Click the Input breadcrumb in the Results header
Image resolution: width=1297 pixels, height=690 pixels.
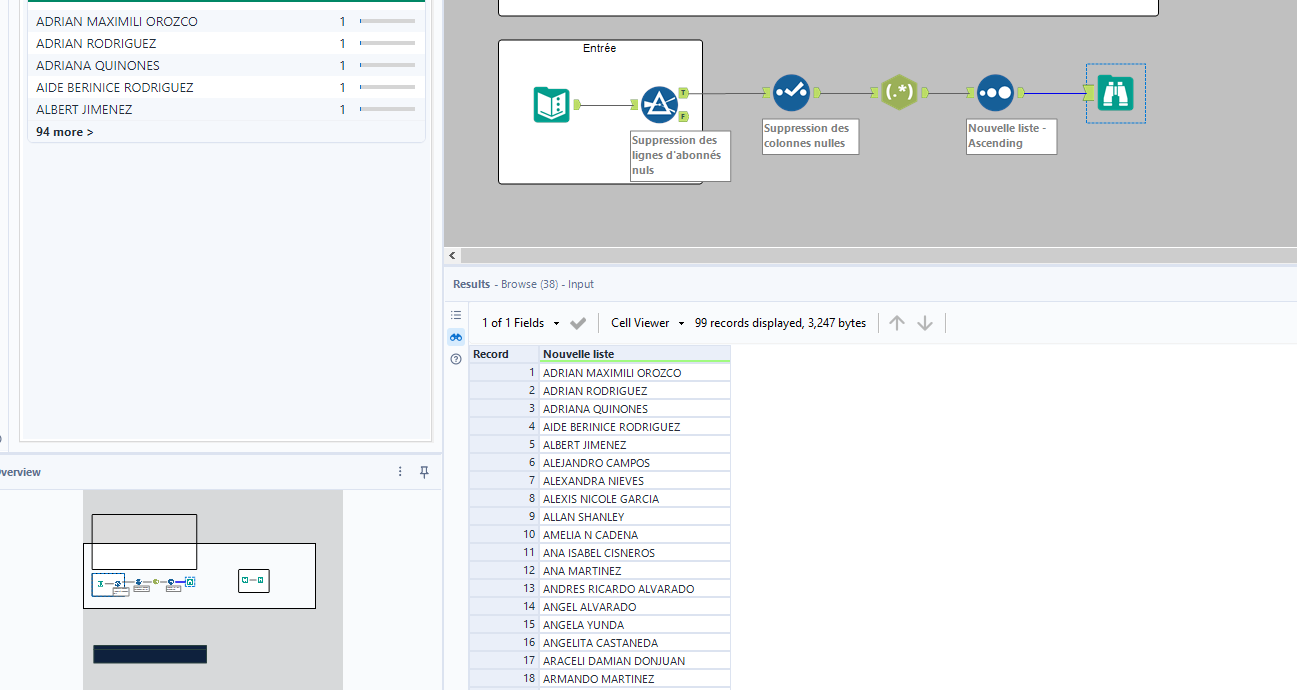pos(581,284)
